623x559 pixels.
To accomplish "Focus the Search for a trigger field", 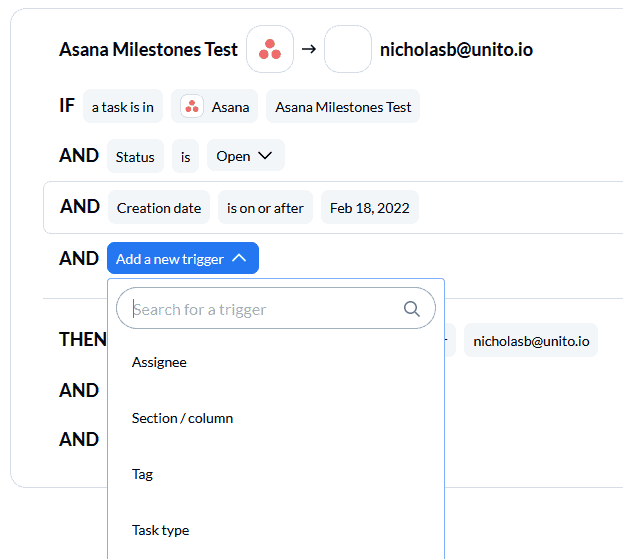I will (x=276, y=308).
